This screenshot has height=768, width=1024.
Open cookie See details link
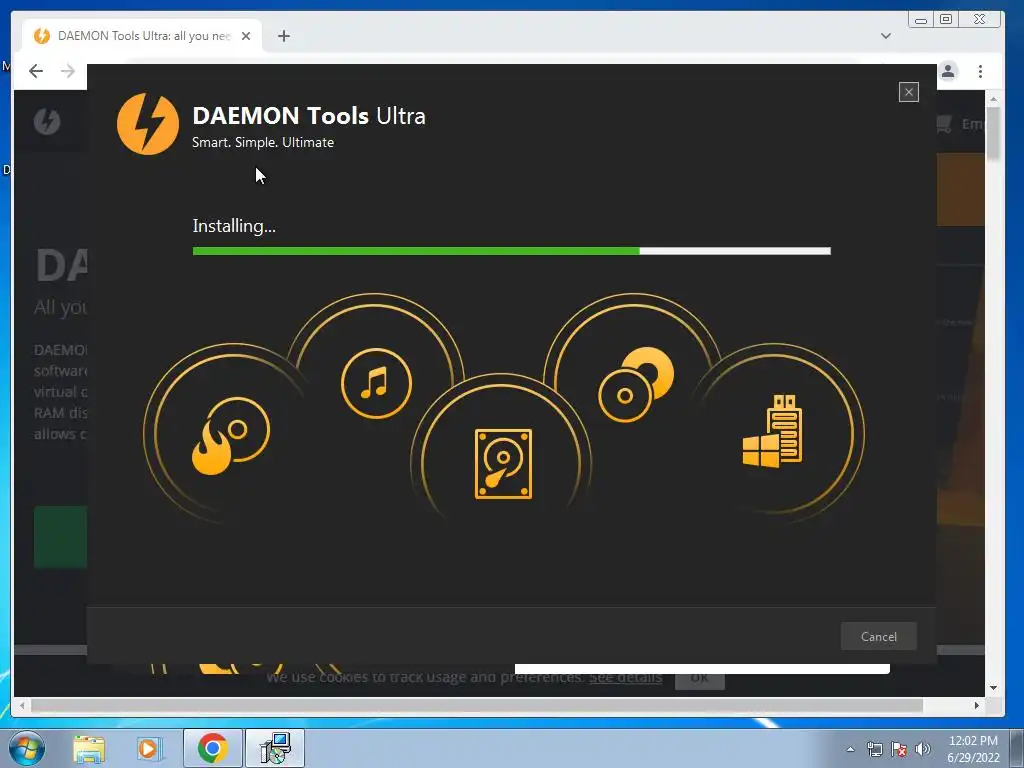tap(625, 678)
